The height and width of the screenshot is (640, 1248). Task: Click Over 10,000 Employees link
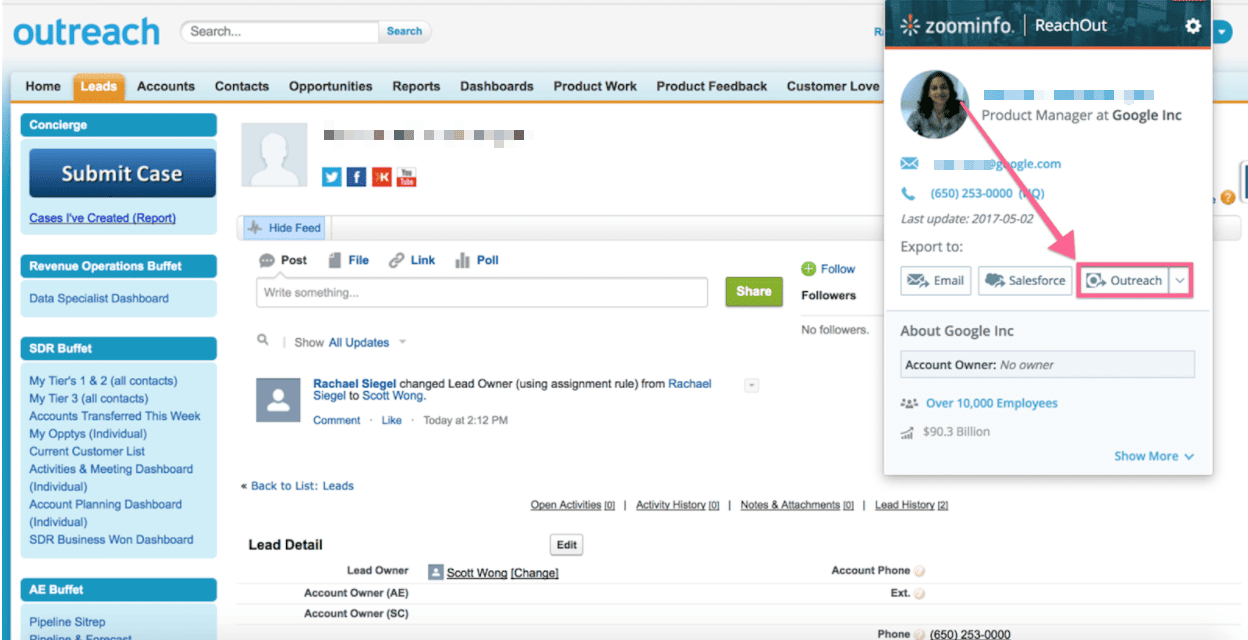(x=991, y=403)
